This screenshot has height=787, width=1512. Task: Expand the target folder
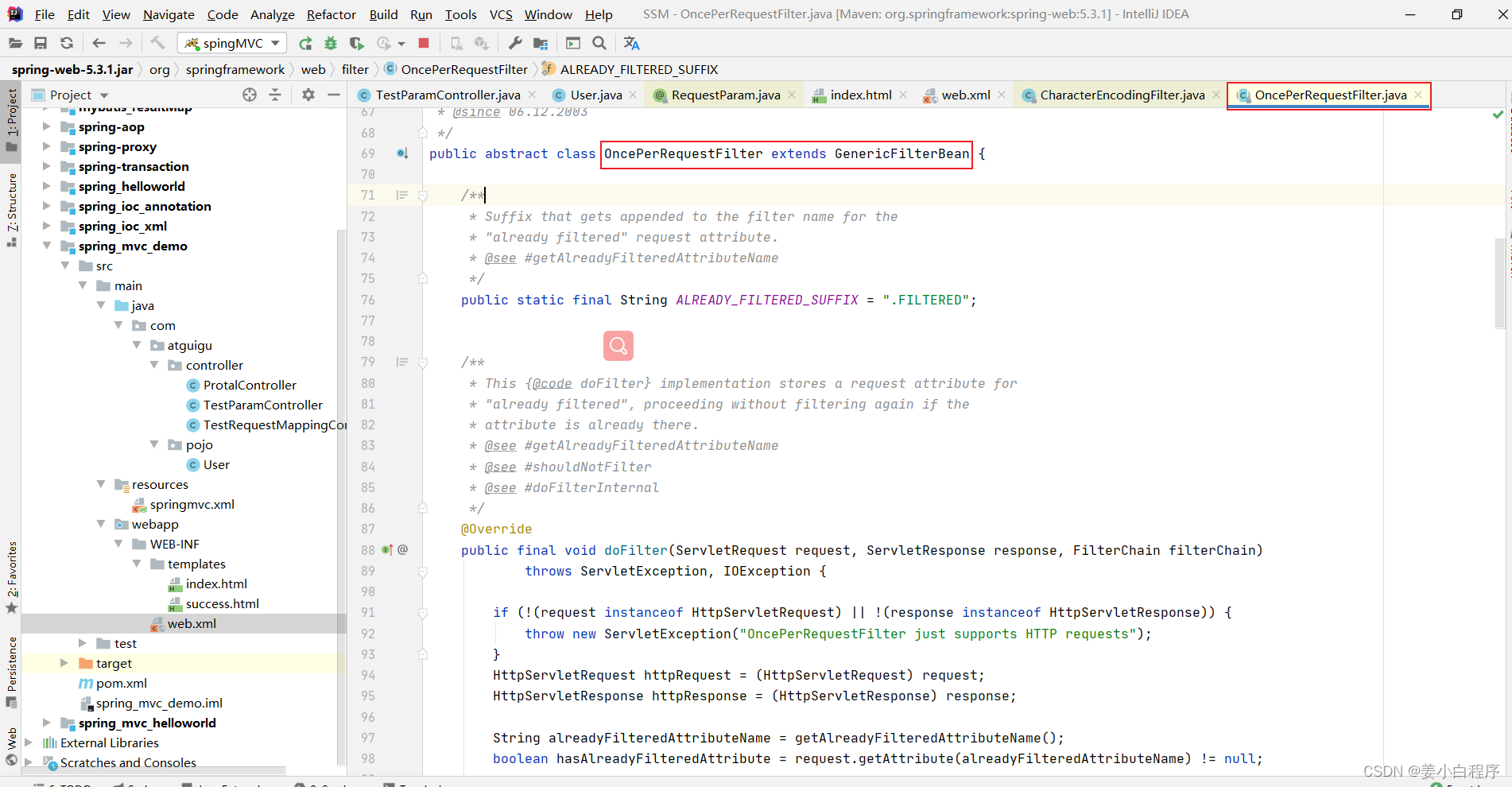(64, 663)
